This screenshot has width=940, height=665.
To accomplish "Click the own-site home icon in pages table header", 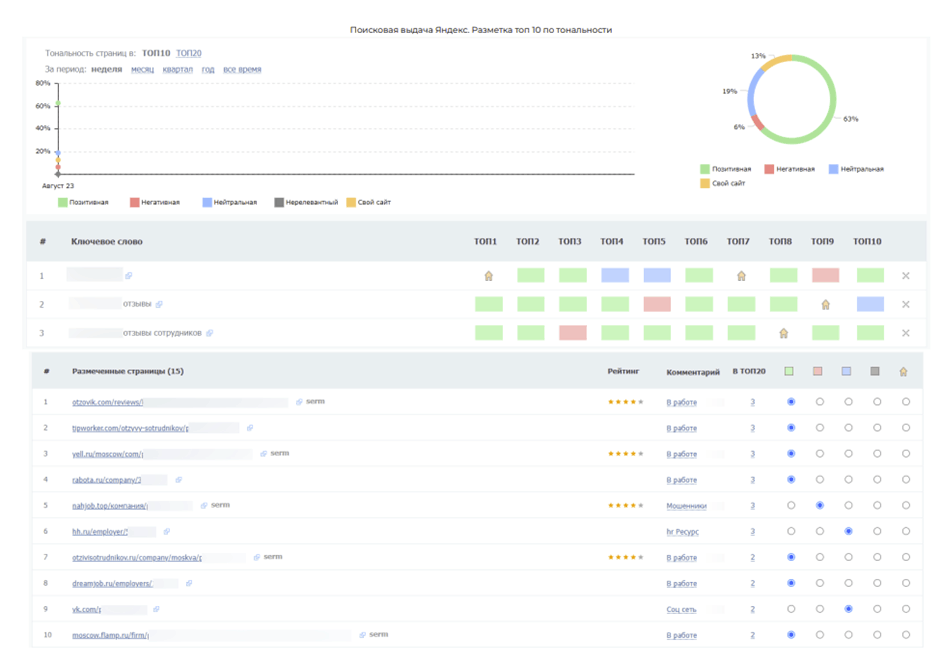I will coord(904,372).
